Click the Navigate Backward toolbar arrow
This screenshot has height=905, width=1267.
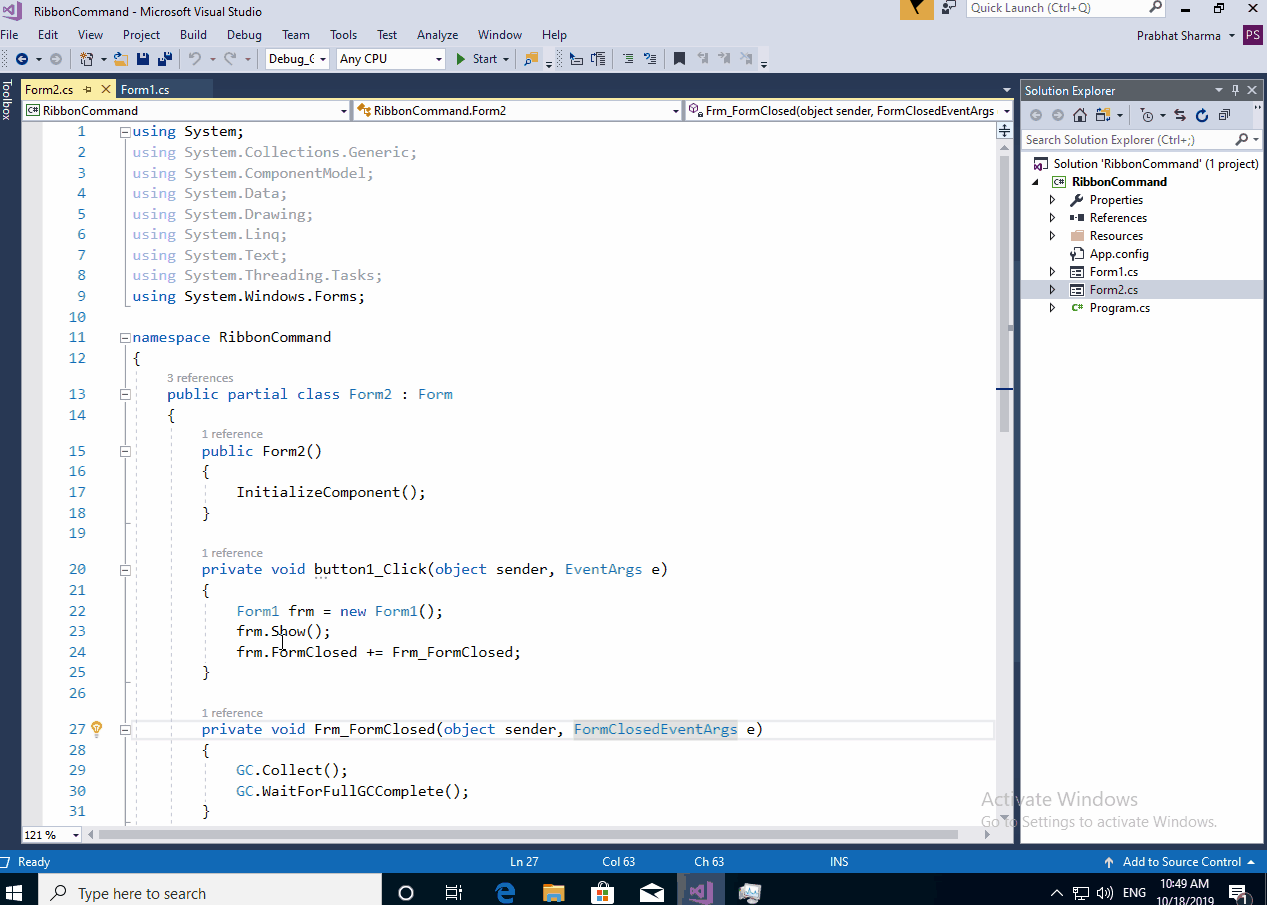pos(21,59)
